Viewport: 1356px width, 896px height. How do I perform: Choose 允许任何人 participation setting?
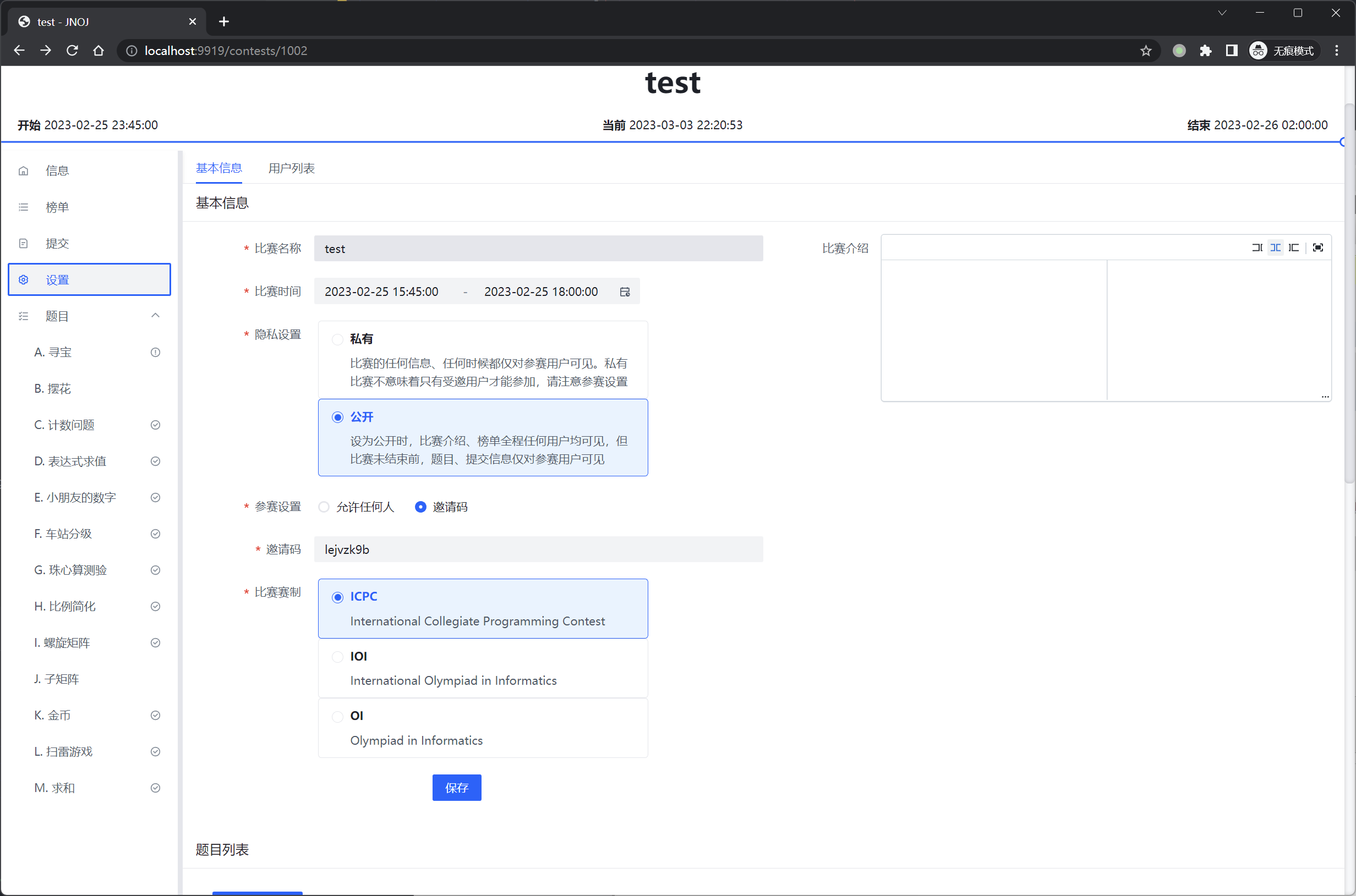coord(357,507)
